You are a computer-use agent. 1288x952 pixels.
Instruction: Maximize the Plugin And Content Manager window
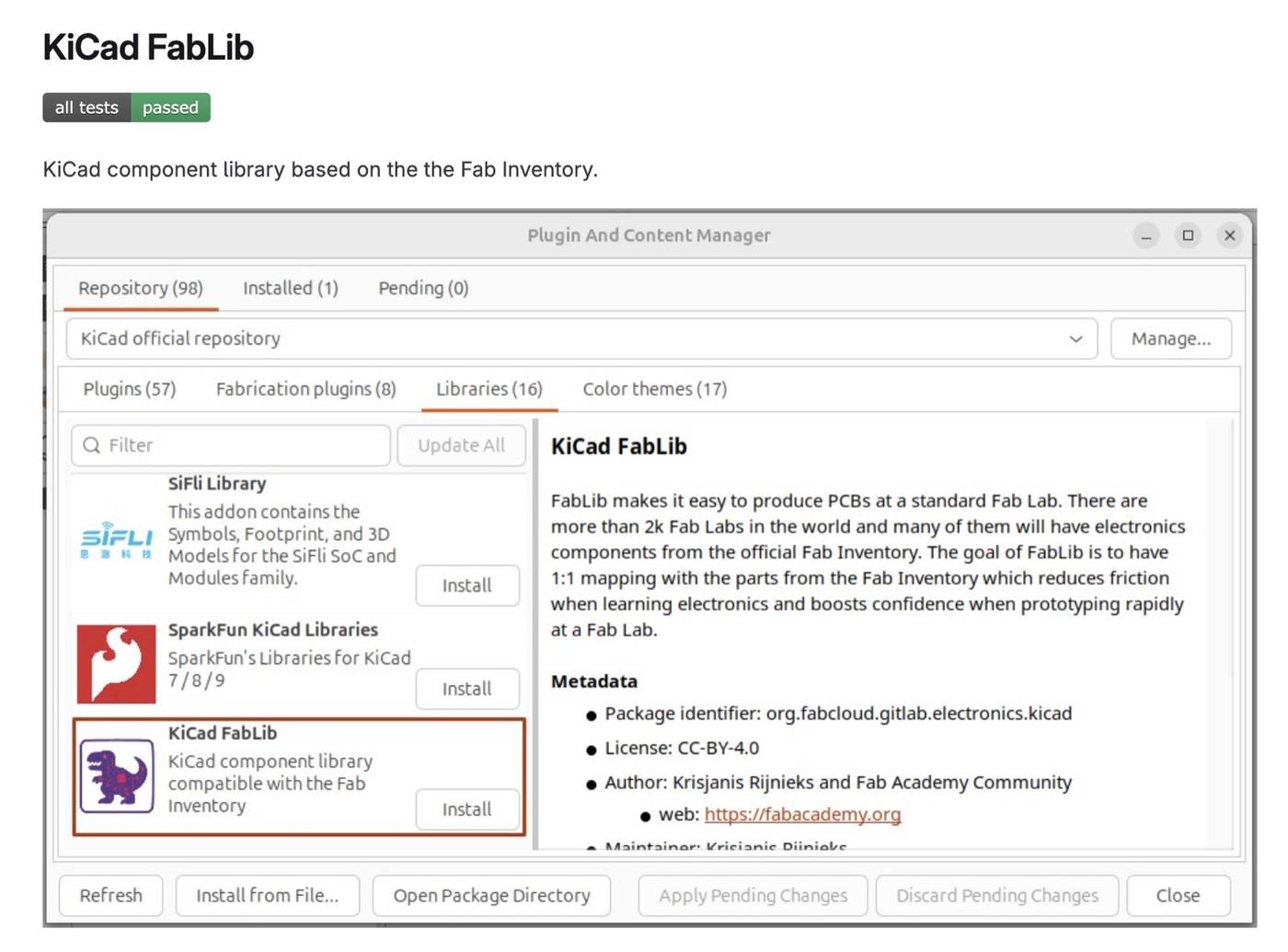1188,235
